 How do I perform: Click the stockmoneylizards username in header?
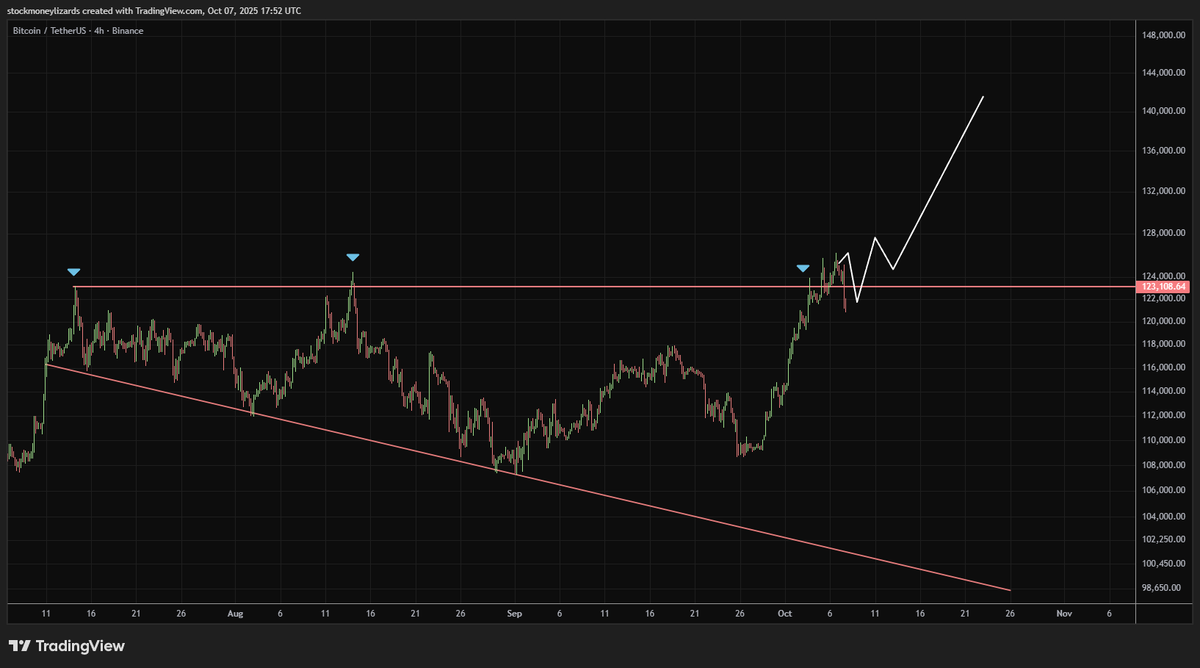click(x=43, y=10)
